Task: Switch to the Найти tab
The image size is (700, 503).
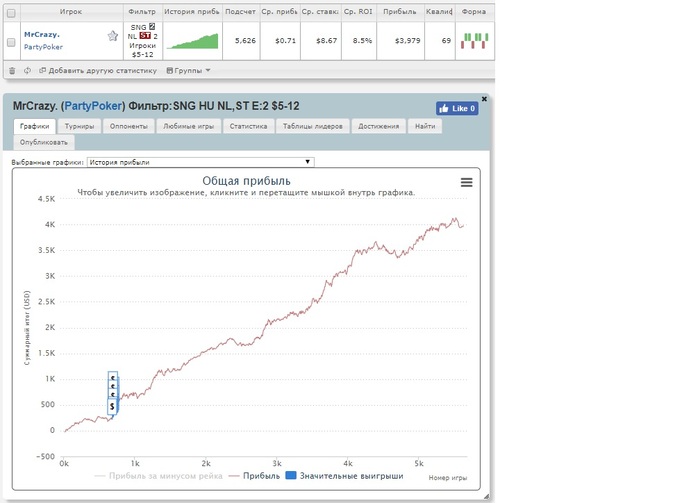Action: pos(425,126)
